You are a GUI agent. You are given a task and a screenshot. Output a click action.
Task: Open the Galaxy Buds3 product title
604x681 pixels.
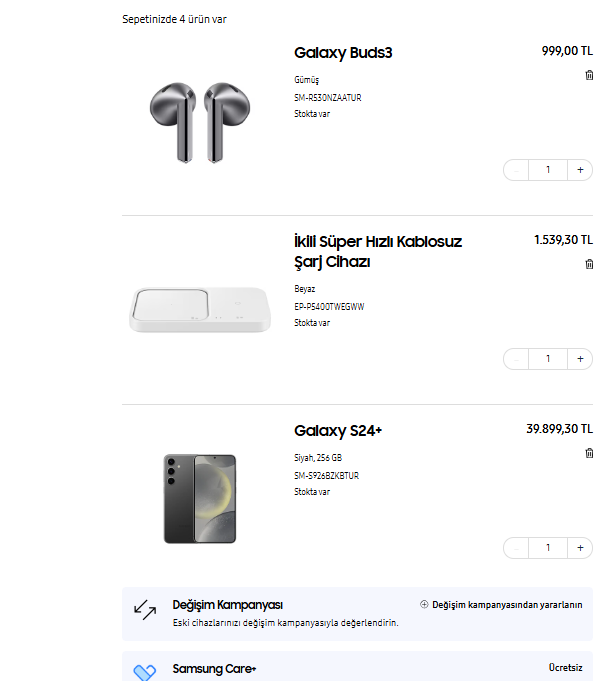point(343,52)
